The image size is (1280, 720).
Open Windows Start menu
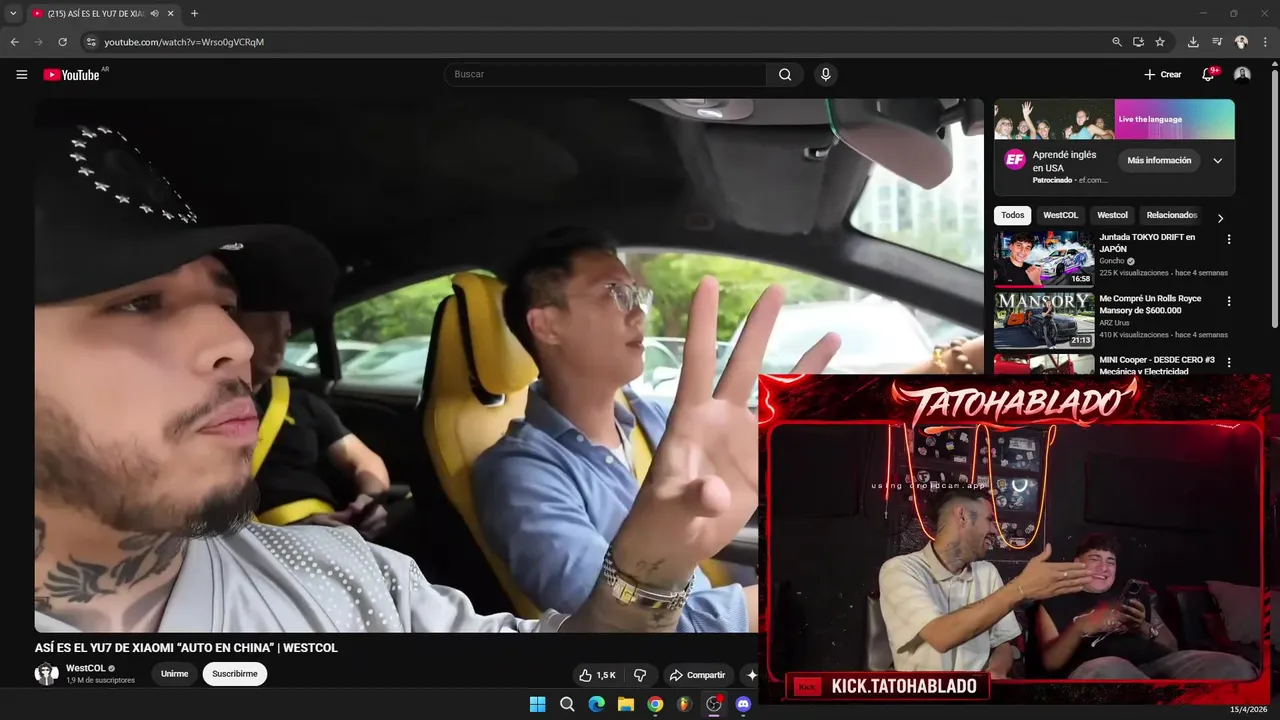click(537, 704)
